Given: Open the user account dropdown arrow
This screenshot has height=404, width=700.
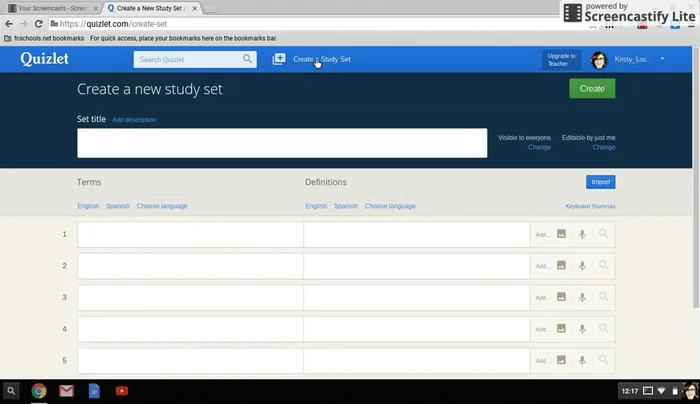Looking at the screenshot, I should pos(662,59).
